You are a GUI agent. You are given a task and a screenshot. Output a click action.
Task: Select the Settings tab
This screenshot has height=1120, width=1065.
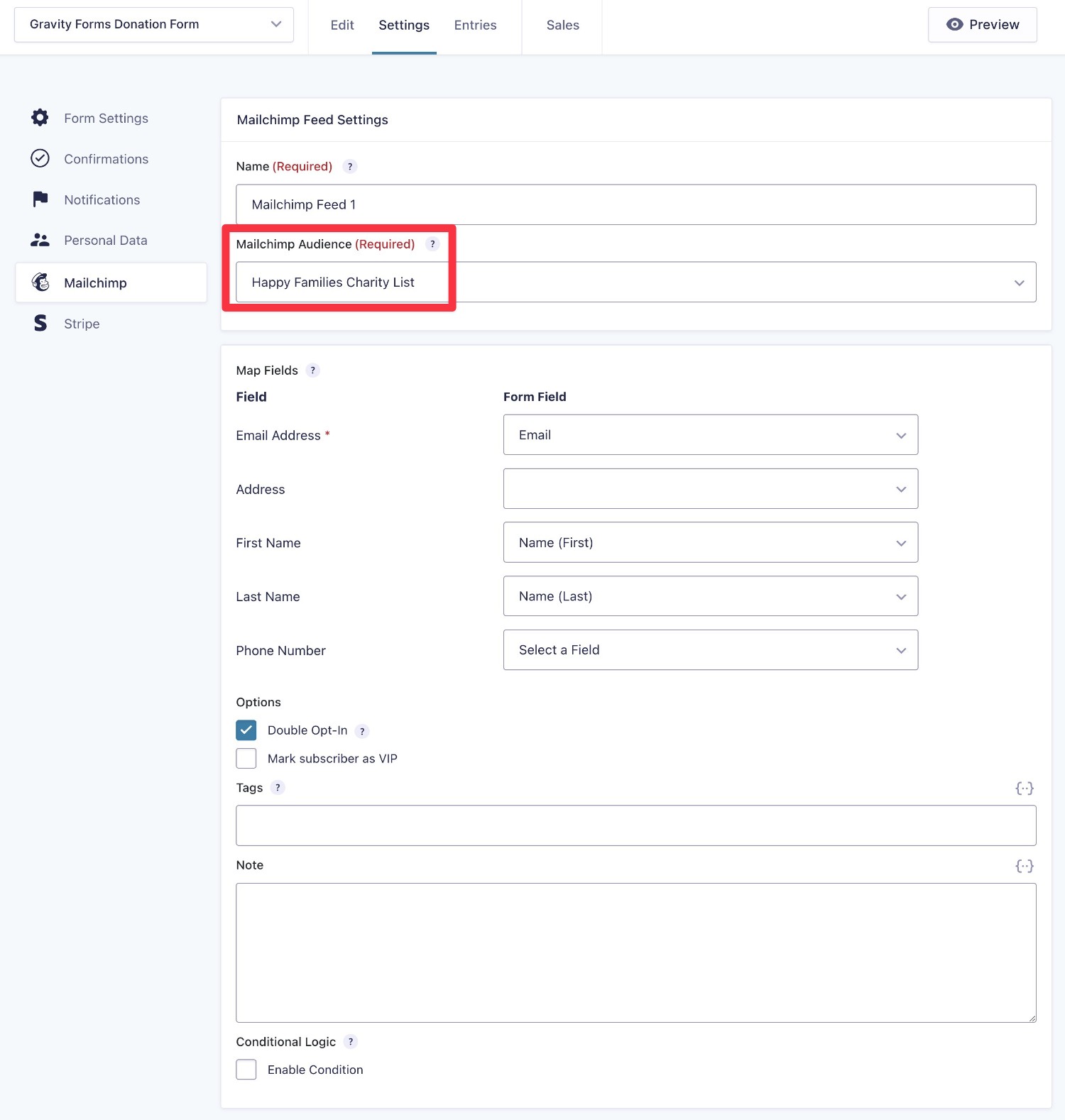(404, 25)
